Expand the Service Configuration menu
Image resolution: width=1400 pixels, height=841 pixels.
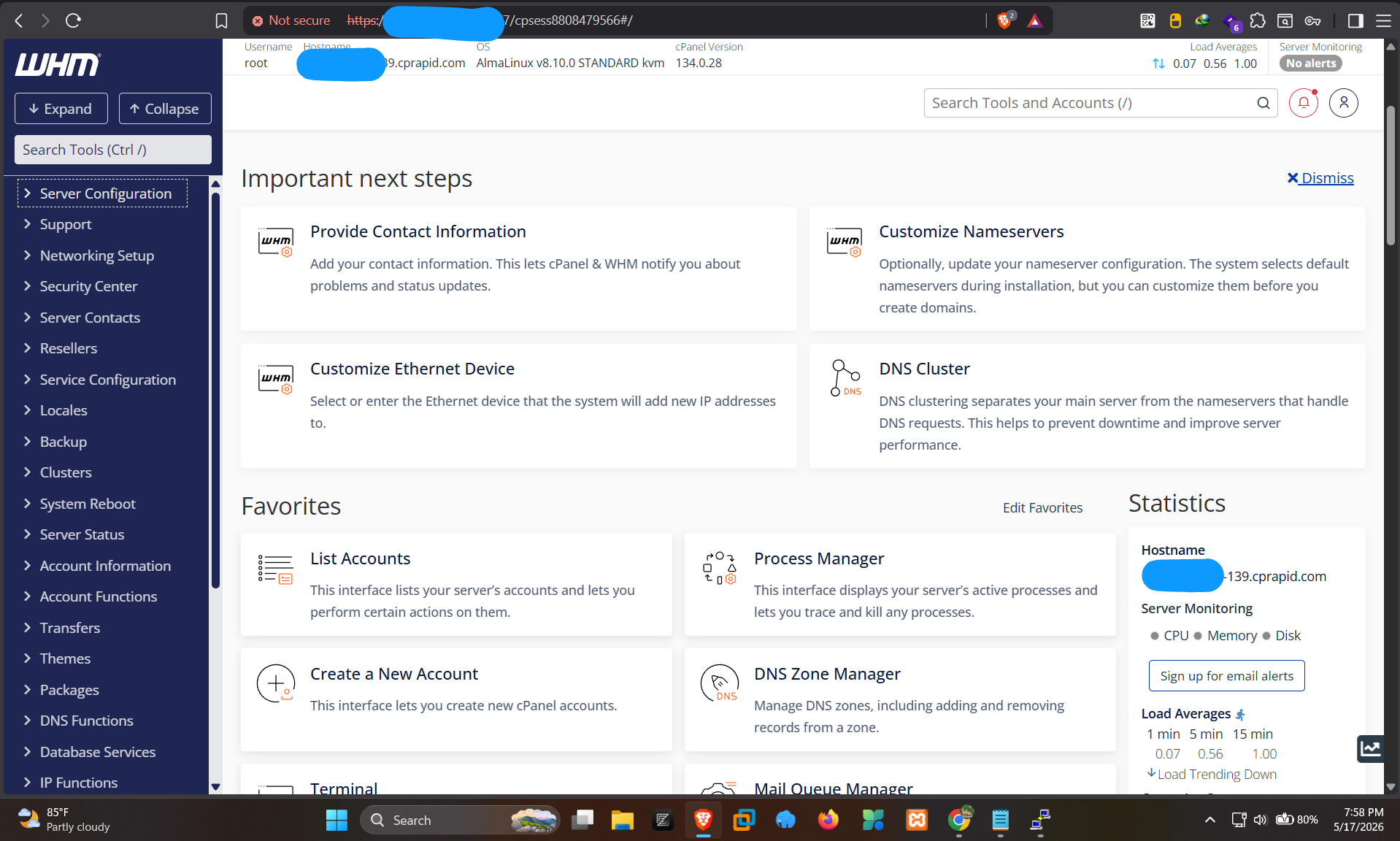tap(107, 380)
